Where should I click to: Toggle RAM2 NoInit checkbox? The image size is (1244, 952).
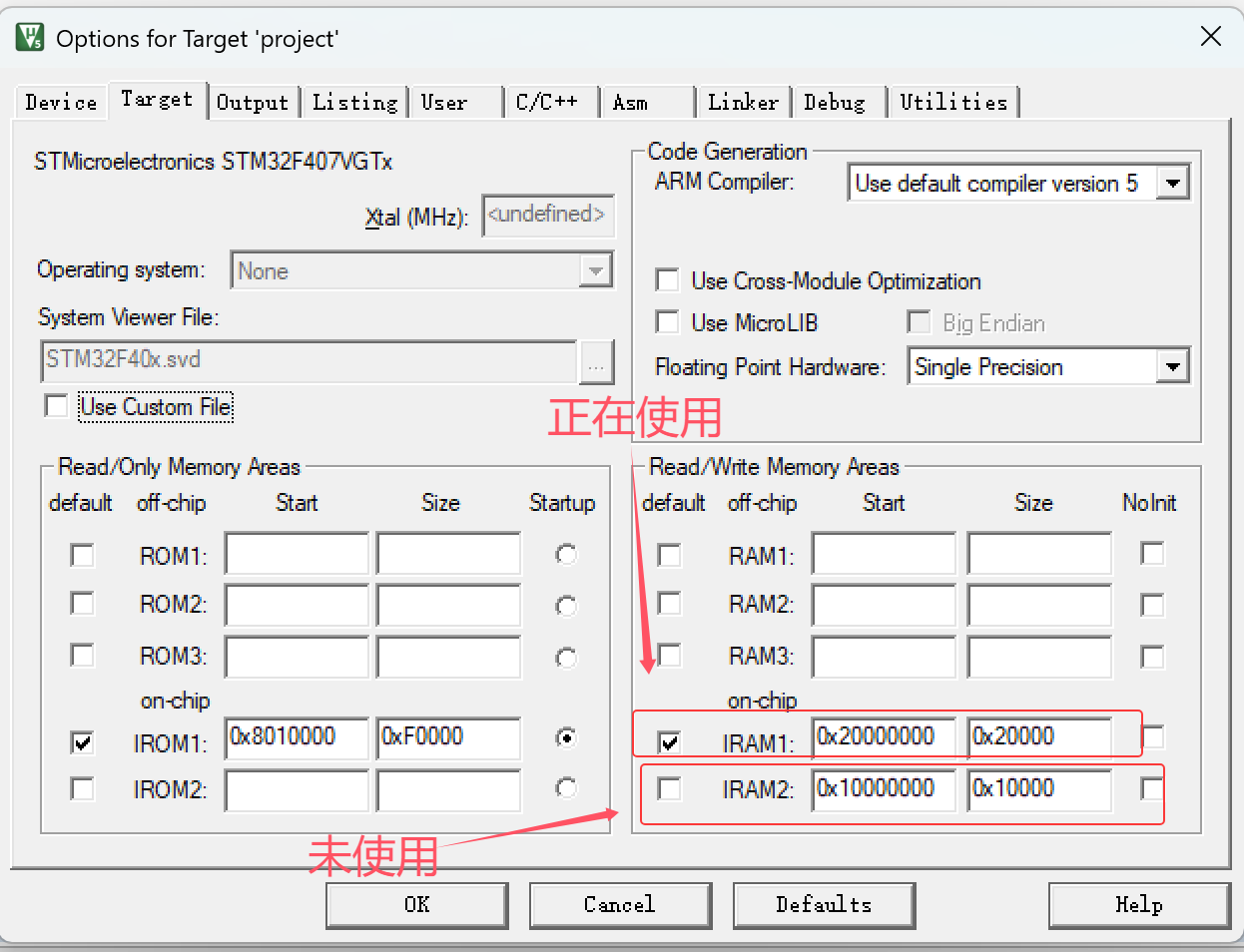(x=1152, y=605)
